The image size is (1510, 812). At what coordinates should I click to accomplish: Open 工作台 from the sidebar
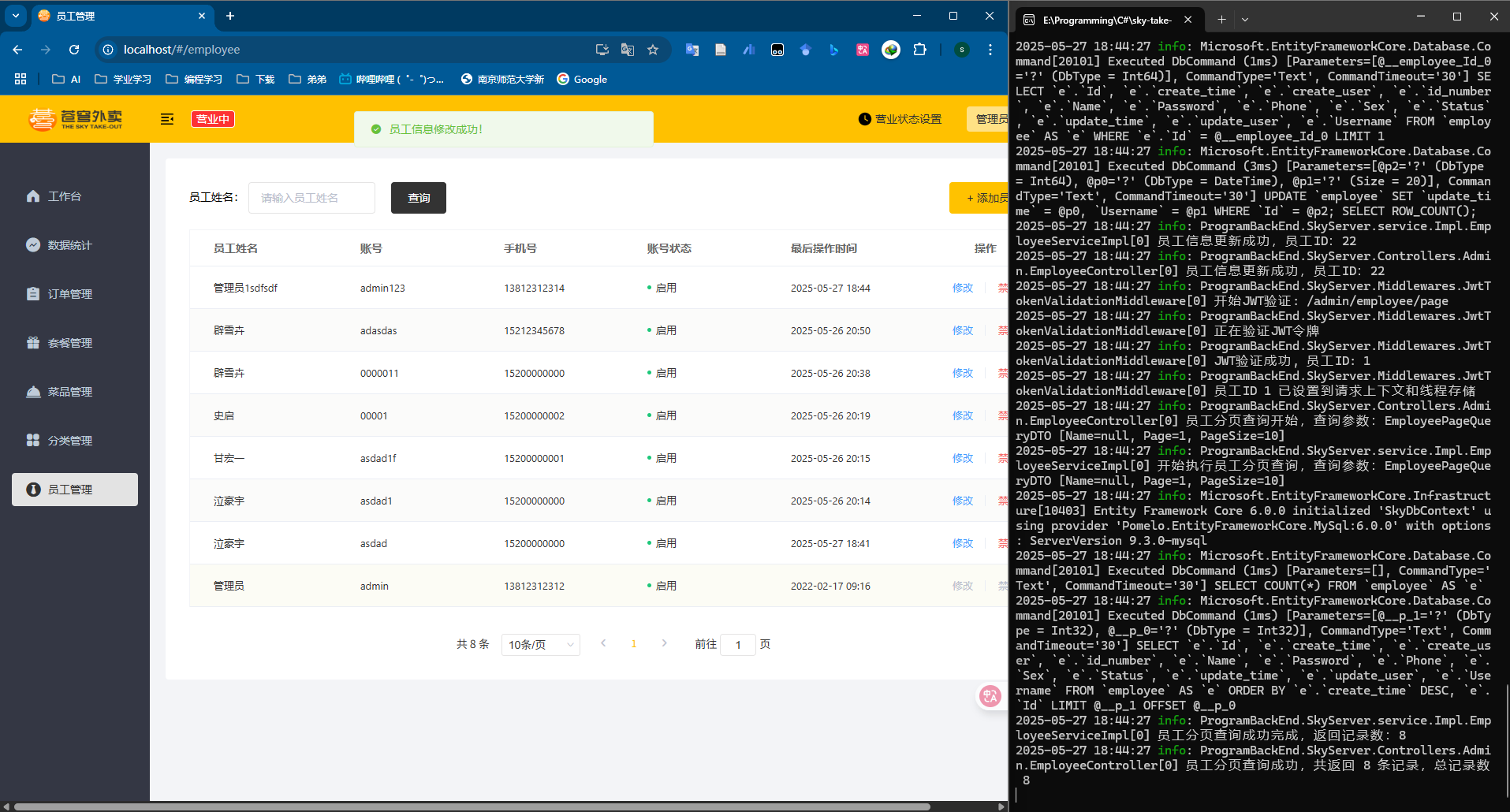point(64,196)
